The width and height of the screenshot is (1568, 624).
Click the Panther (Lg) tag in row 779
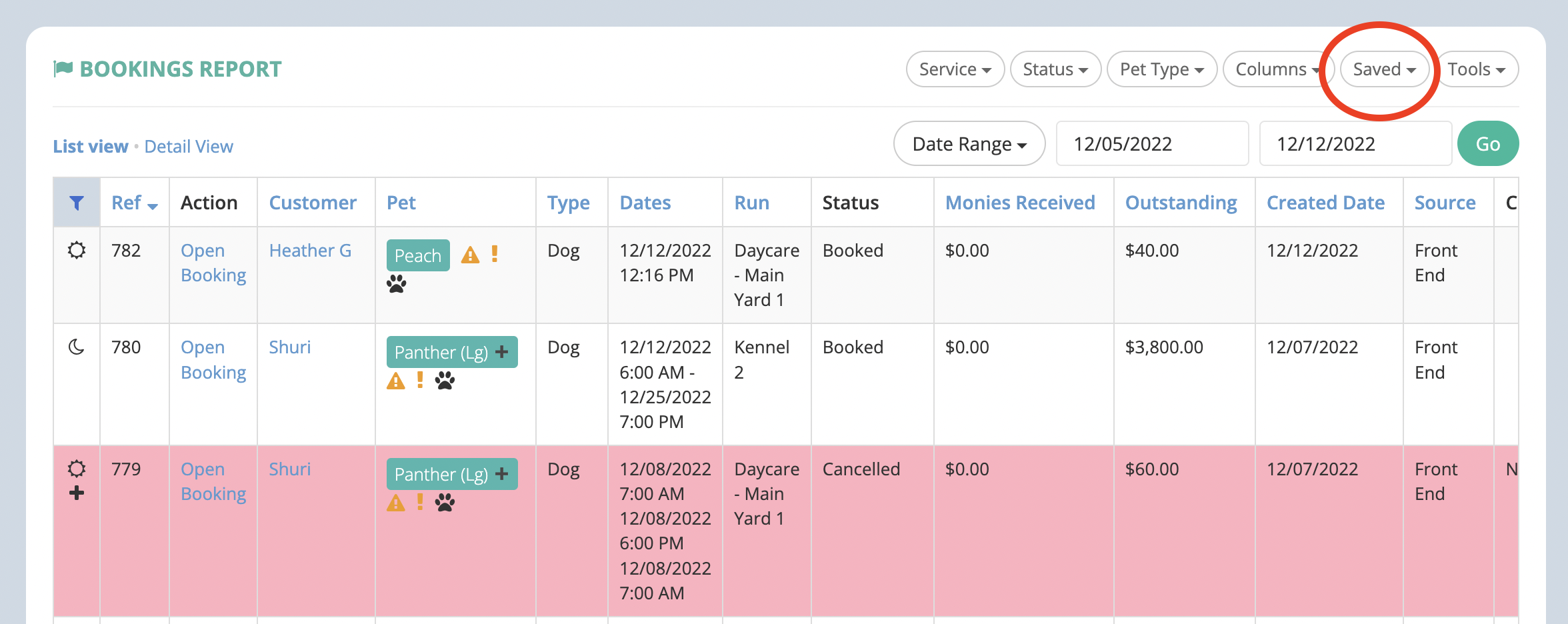tap(452, 474)
